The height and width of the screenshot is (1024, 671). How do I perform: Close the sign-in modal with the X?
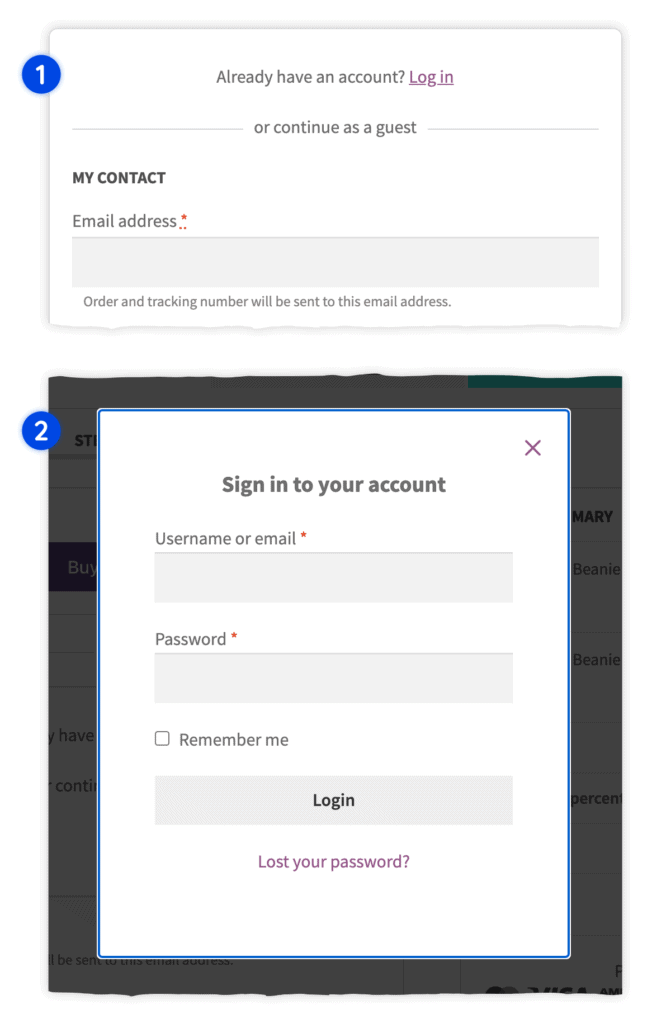click(532, 448)
